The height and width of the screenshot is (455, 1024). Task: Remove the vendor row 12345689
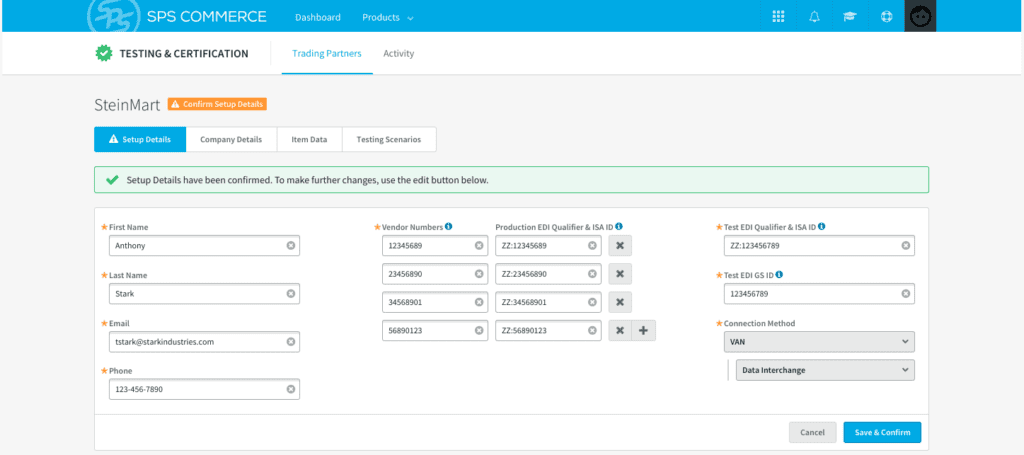[620, 245]
